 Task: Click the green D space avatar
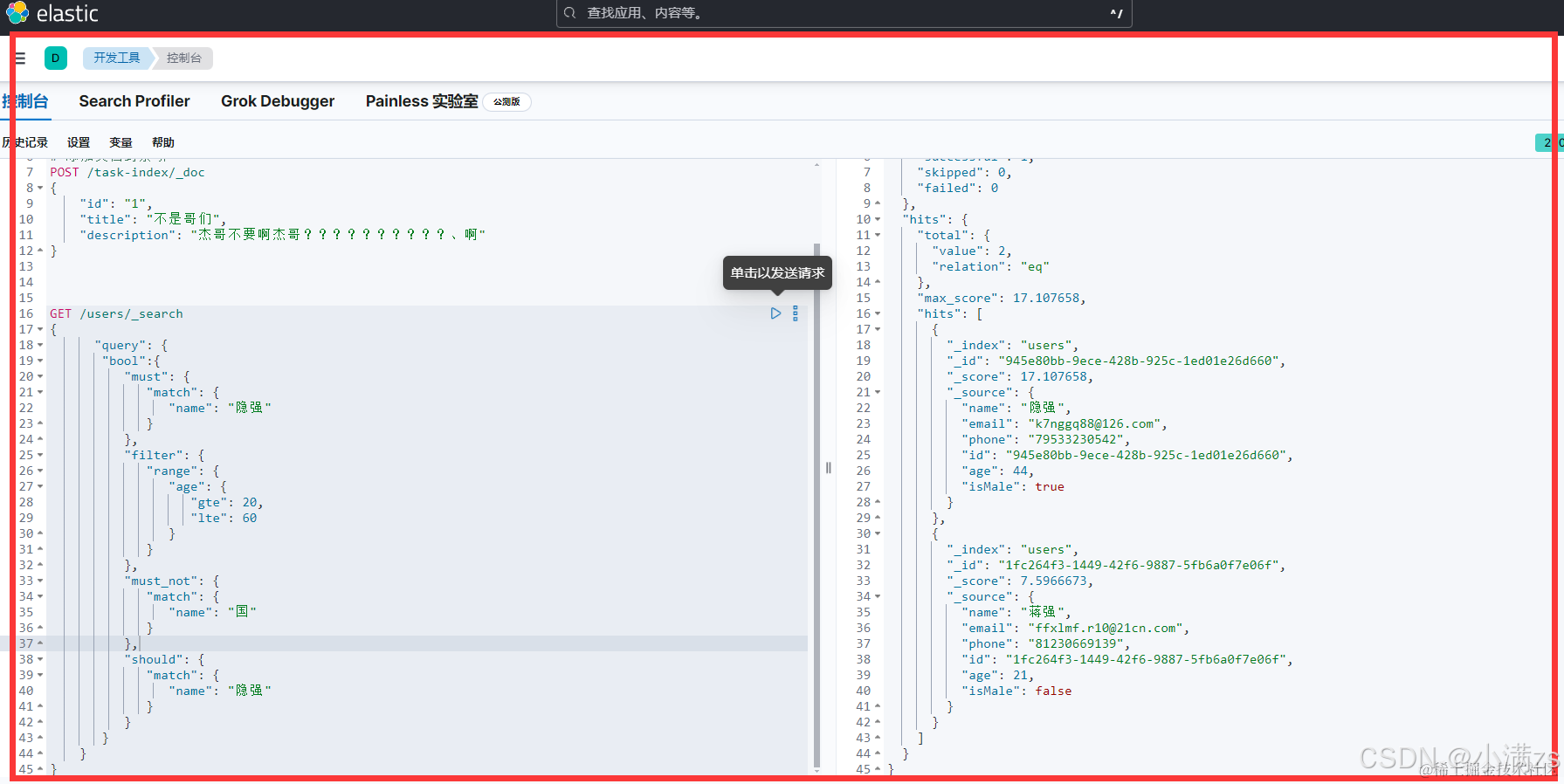[x=55, y=58]
